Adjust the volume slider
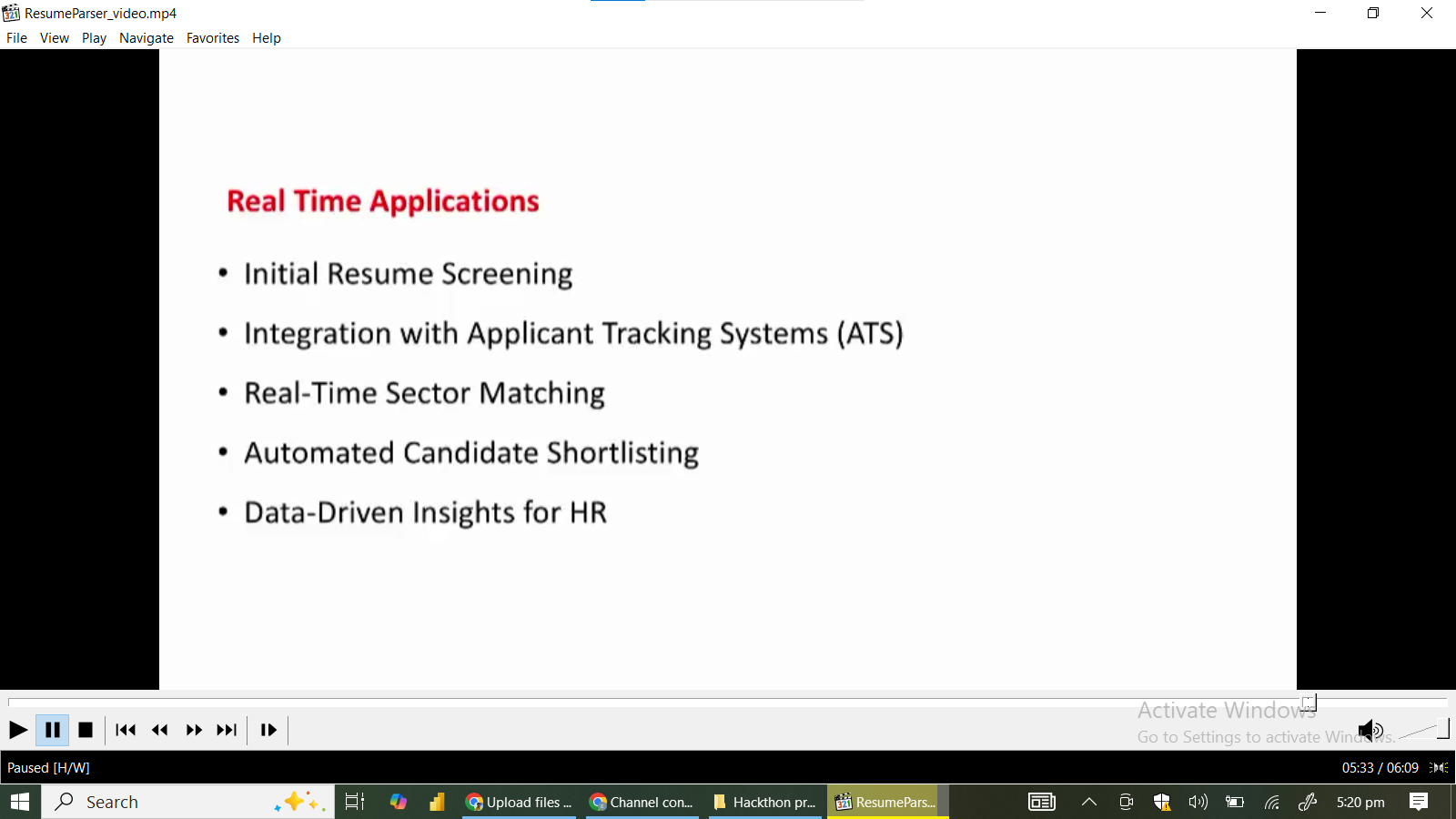 pos(1423,730)
